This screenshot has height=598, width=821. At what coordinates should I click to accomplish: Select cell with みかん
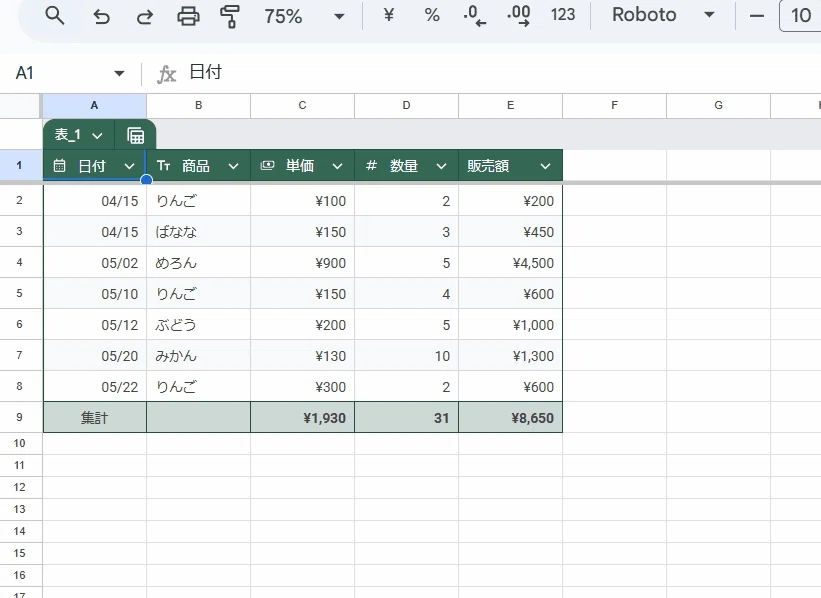point(198,356)
